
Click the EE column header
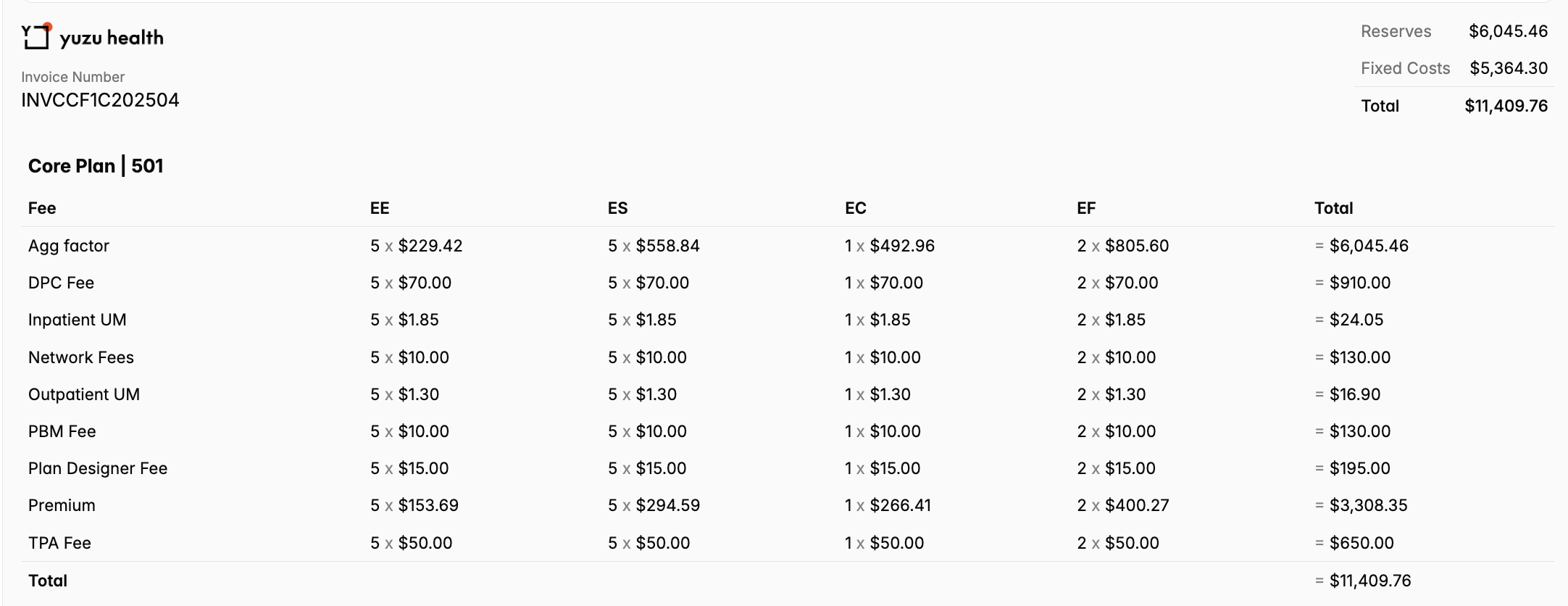380,208
